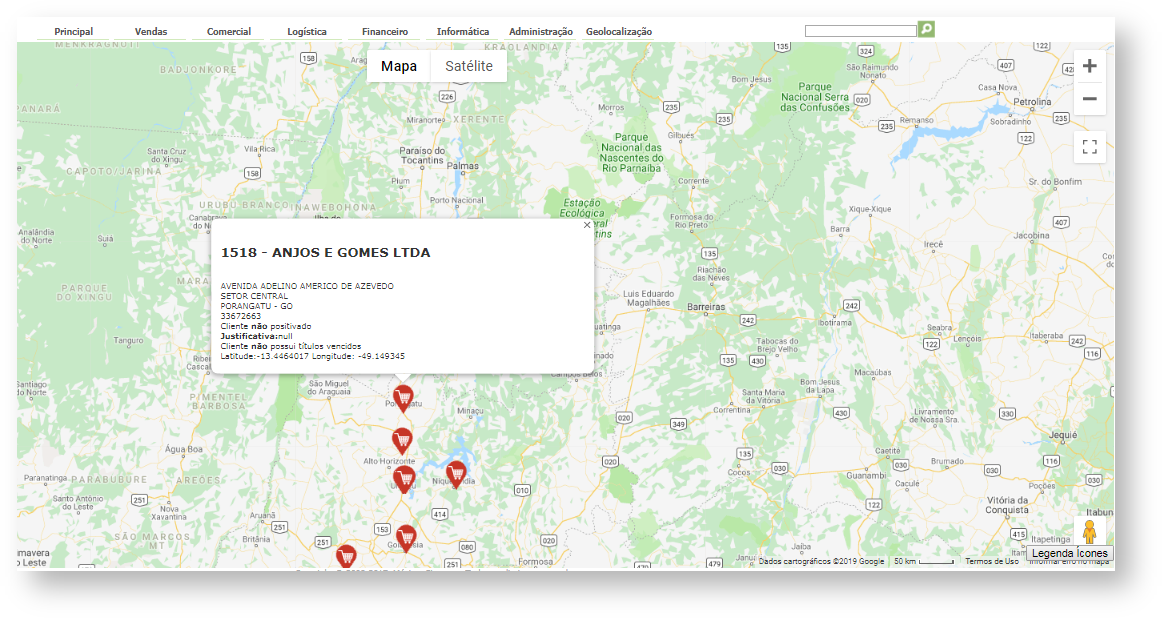Click the search text field in the header

coord(860,30)
